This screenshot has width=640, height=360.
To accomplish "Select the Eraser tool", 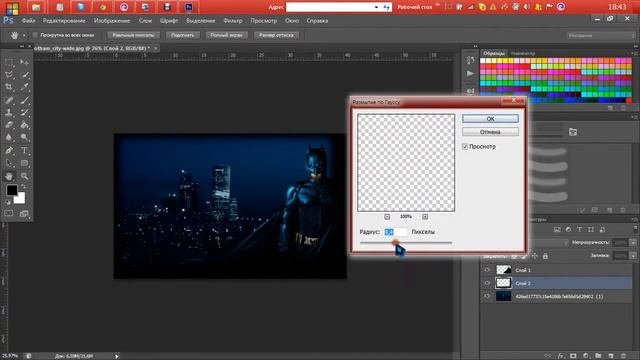I will tap(9, 125).
